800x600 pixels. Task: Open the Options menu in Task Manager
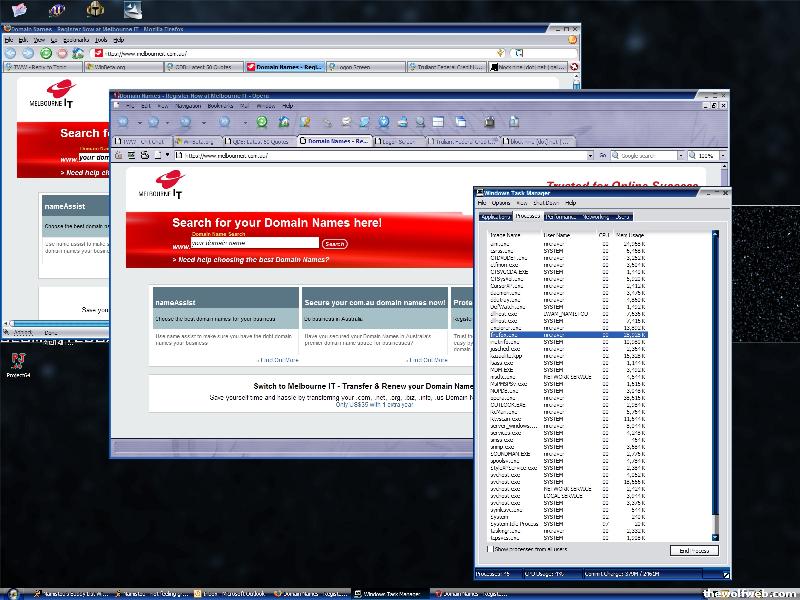tap(501, 203)
